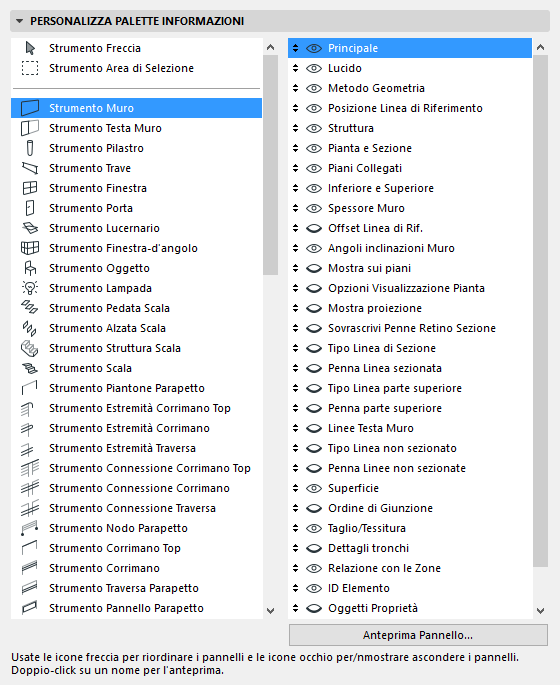
Task: Click the Strumento Oggetto chair icon
Action: (30, 268)
